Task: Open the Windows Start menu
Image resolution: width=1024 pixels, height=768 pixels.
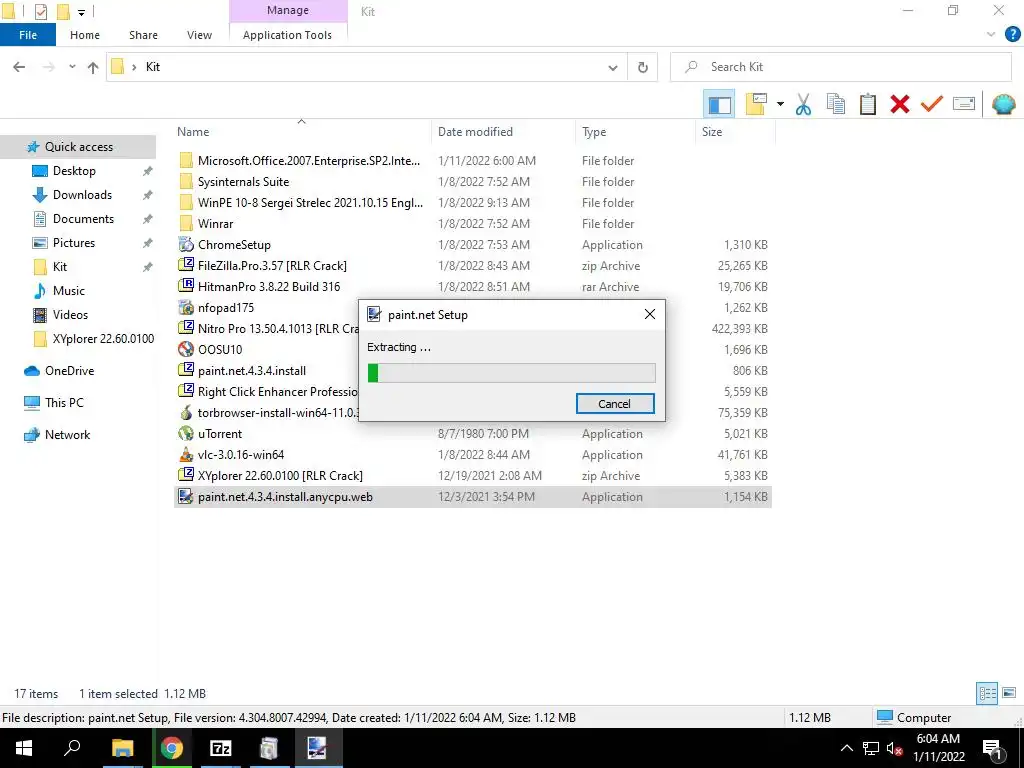Action: coord(24,748)
